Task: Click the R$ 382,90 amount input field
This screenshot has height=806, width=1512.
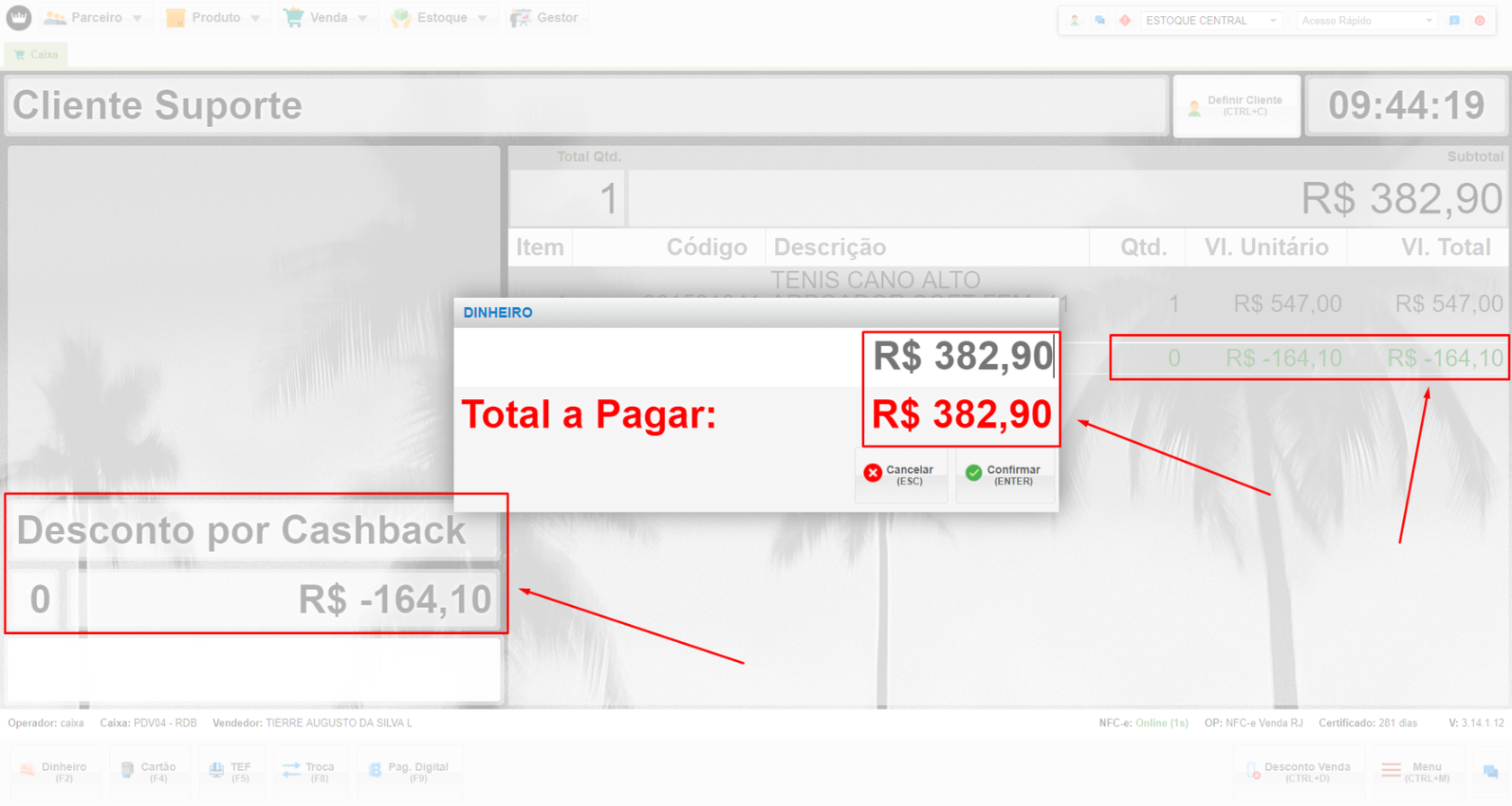Action: (x=961, y=357)
